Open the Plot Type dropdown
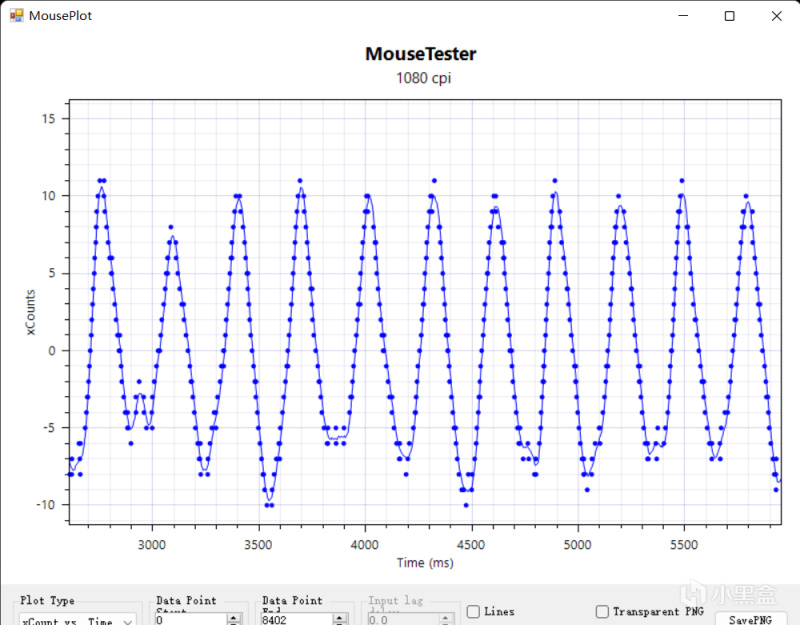 (x=78, y=619)
